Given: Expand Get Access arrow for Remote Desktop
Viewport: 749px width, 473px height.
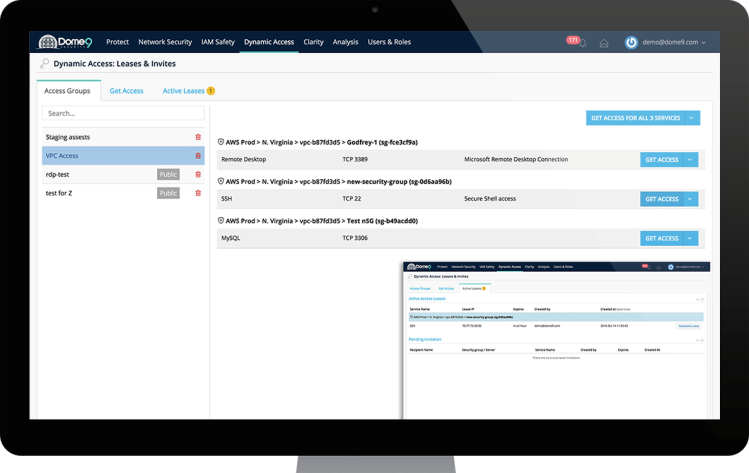Looking at the screenshot, I should (x=690, y=160).
